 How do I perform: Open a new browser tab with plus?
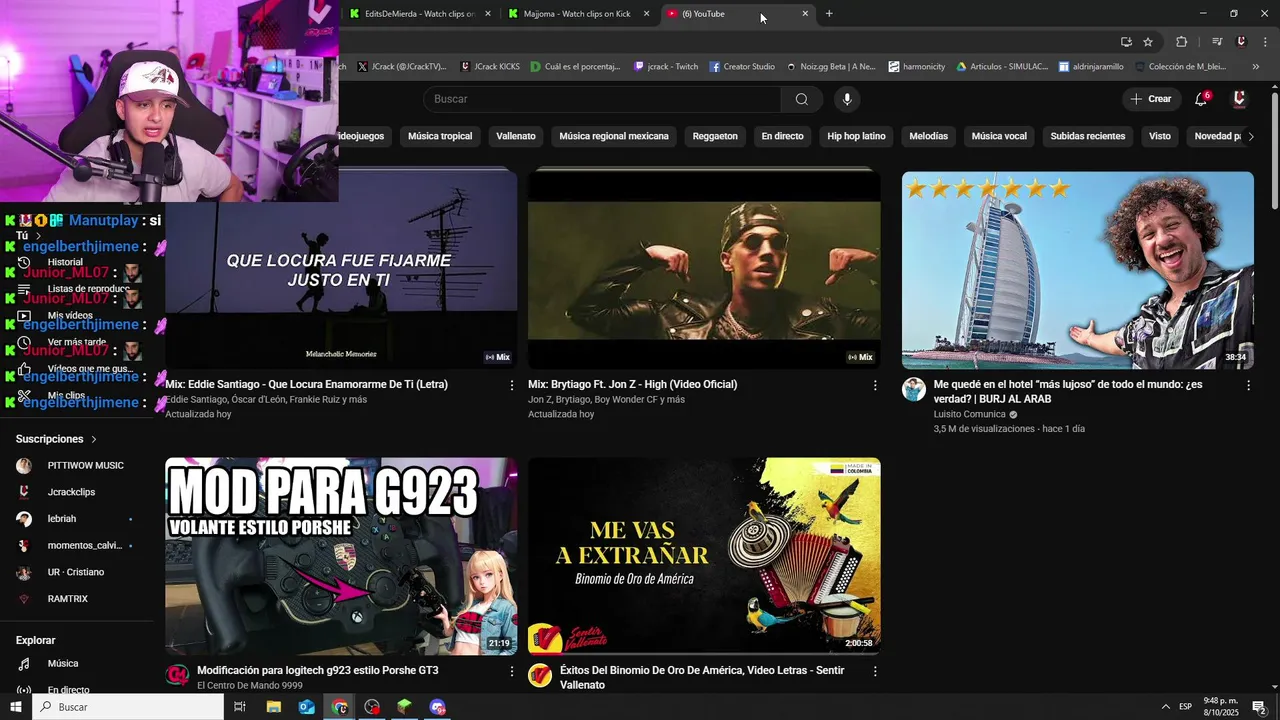click(x=829, y=14)
